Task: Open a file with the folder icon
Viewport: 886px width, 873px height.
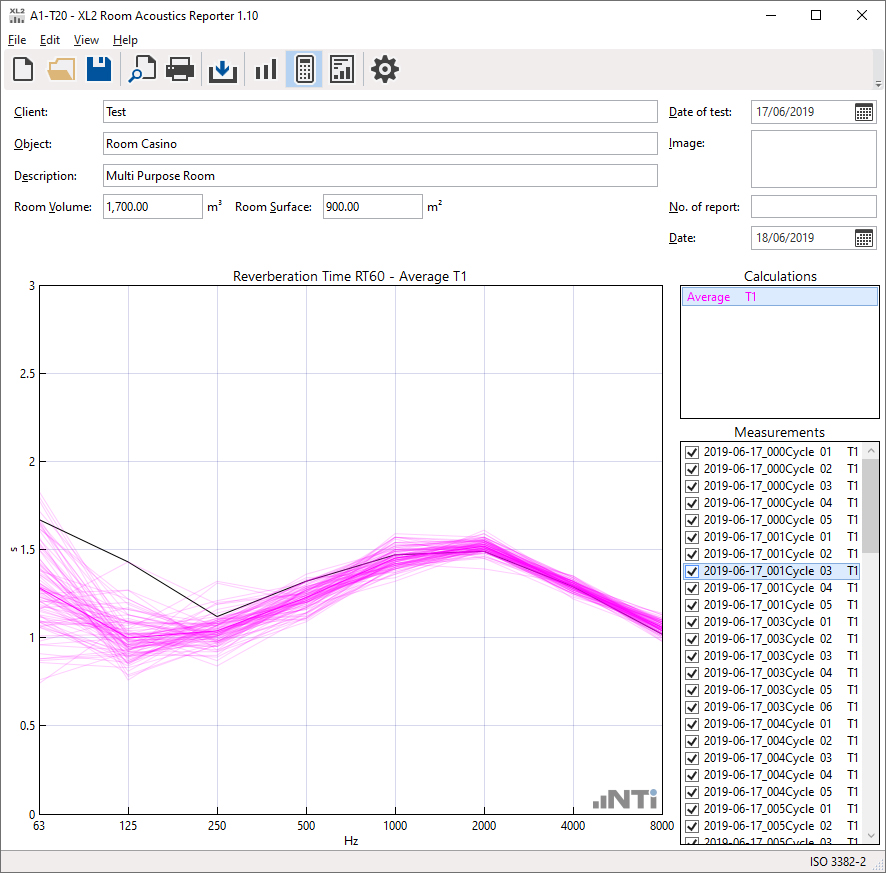Action: coord(61,69)
